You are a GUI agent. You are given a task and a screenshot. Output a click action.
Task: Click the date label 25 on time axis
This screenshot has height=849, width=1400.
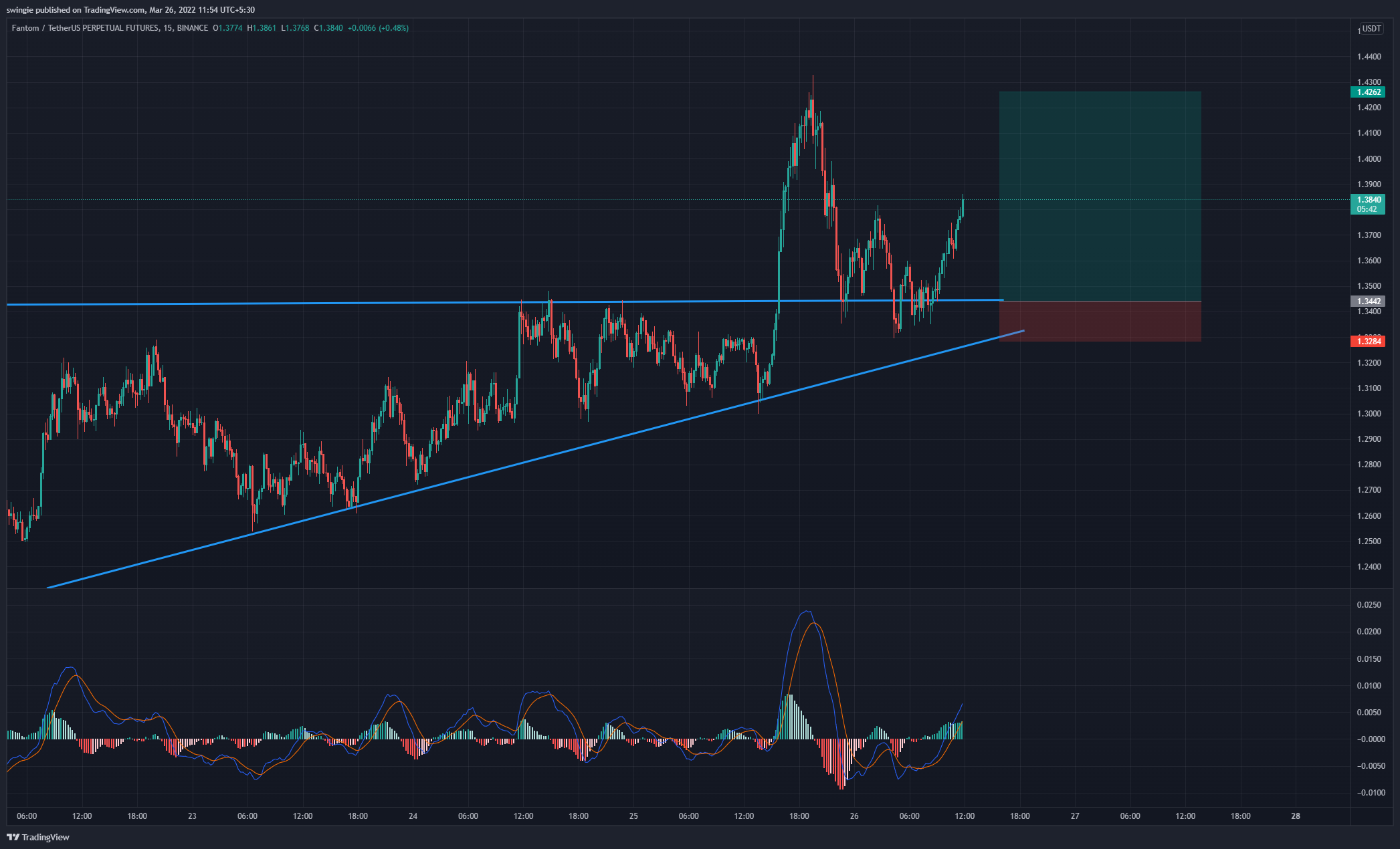tap(633, 816)
